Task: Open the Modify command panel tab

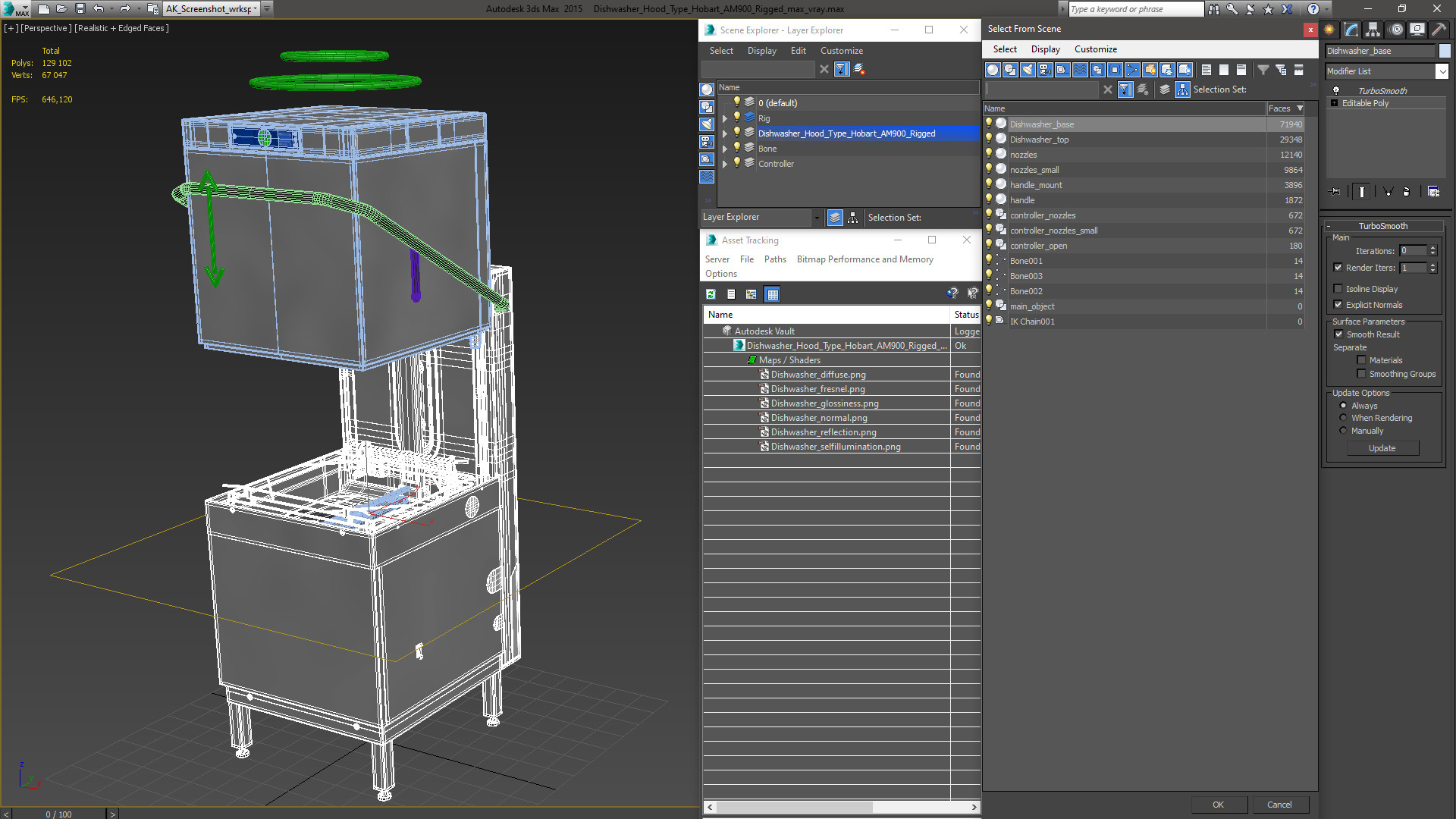Action: point(1351,30)
